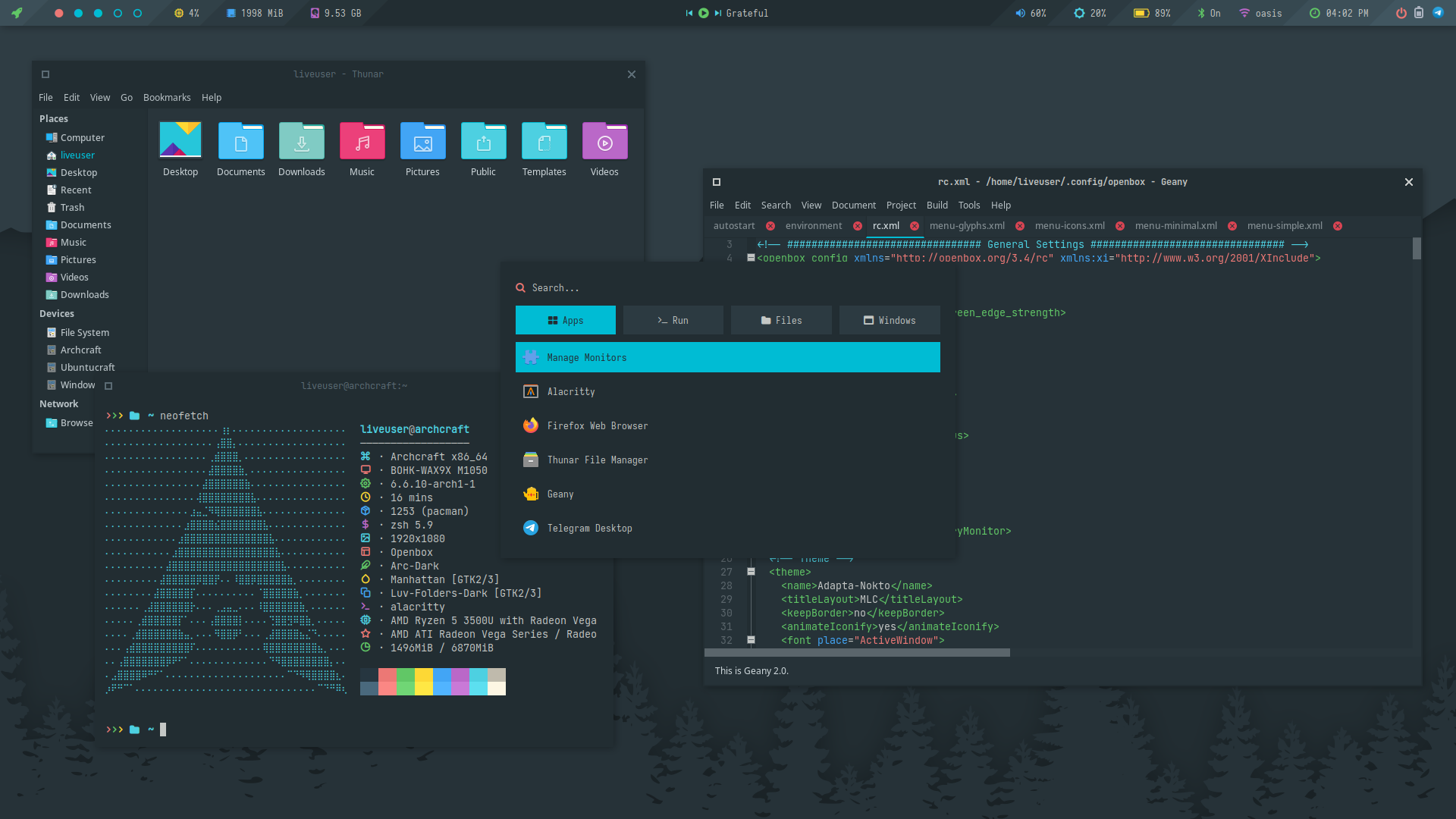Open the Videos folder icon
1456x819 pixels.
(x=604, y=142)
